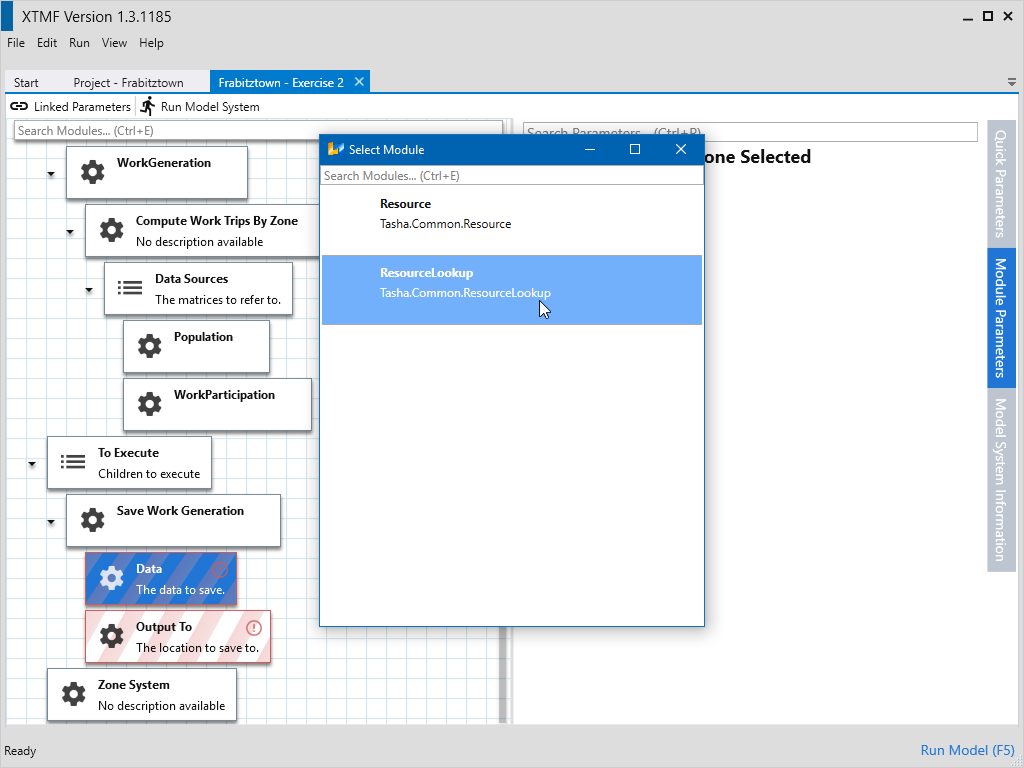
Task: Click the error warning icon on Output To
Action: click(x=254, y=628)
